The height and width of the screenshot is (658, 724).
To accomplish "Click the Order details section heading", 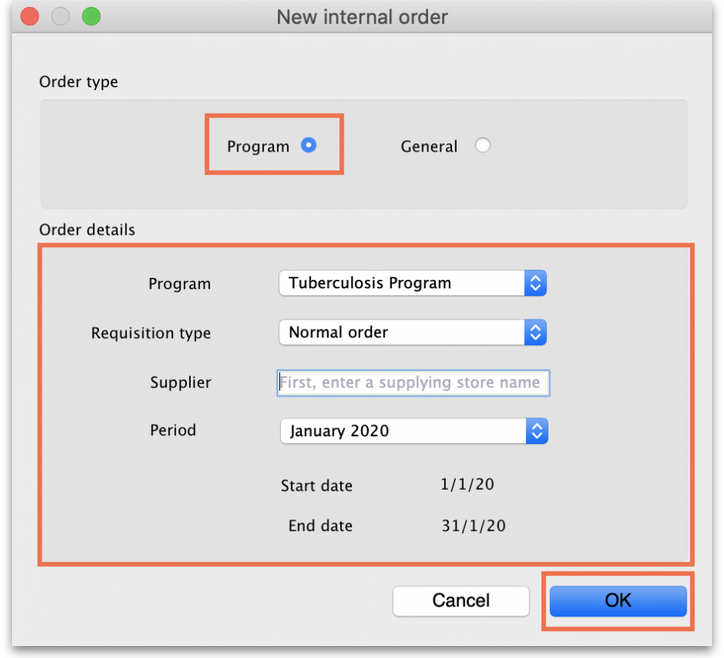I will 87,229.
